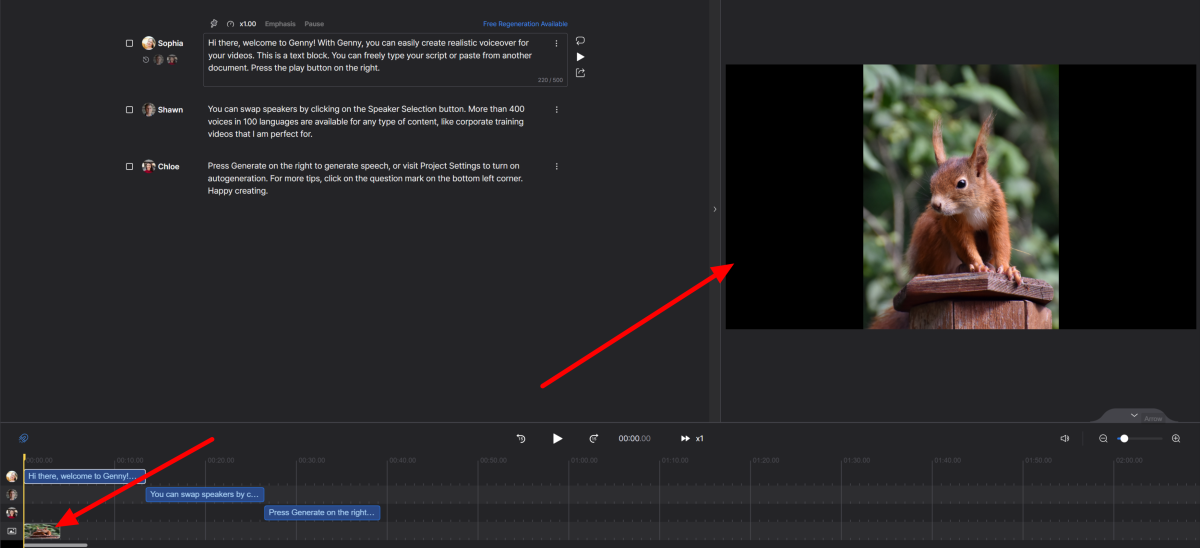Select the Emphasis option in block toolbar
Viewport: 1200px width, 548px height.
pyautogui.click(x=280, y=23)
